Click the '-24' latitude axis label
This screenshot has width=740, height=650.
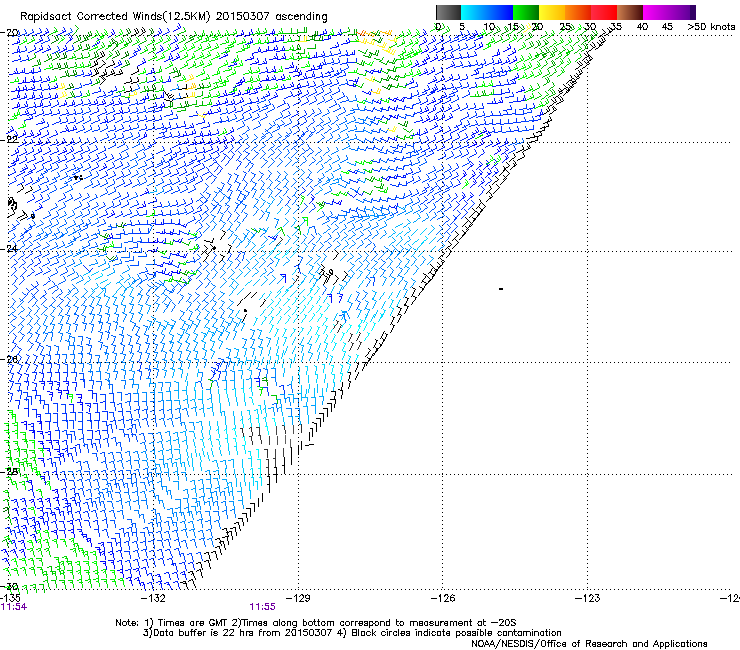click(9, 249)
